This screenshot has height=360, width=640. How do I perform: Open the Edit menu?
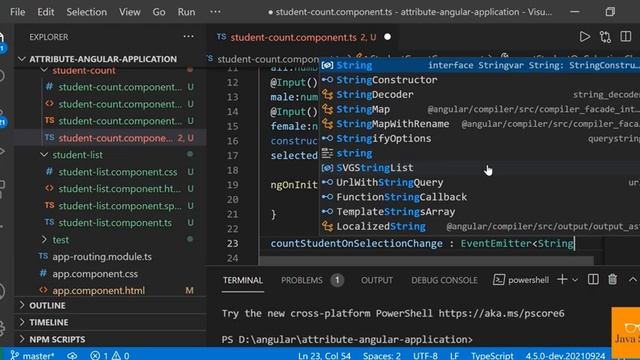pyautogui.click(x=46, y=12)
